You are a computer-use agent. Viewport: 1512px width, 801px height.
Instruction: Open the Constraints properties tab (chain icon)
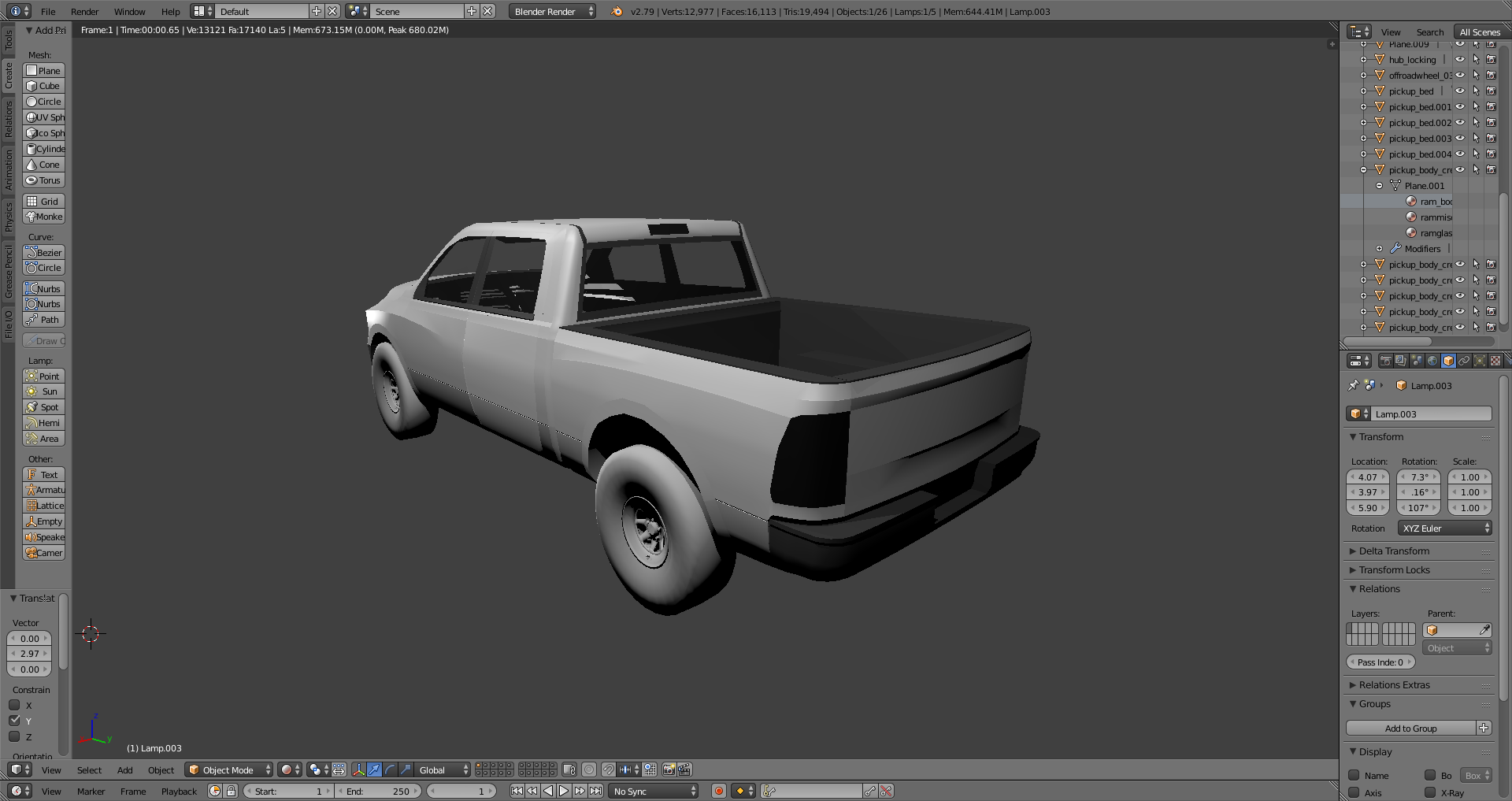(x=1464, y=361)
